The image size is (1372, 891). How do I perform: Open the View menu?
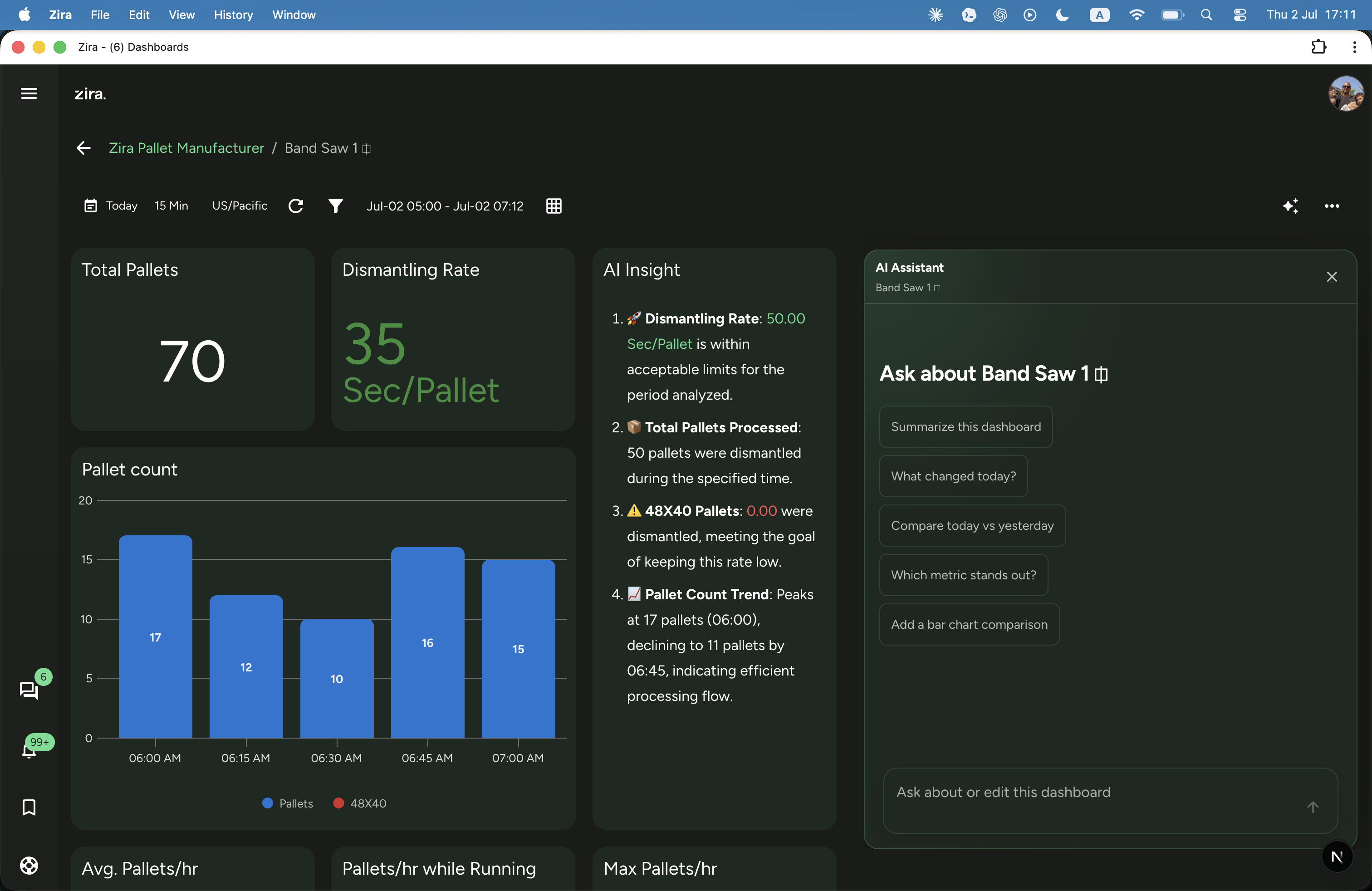click(181, 15)
